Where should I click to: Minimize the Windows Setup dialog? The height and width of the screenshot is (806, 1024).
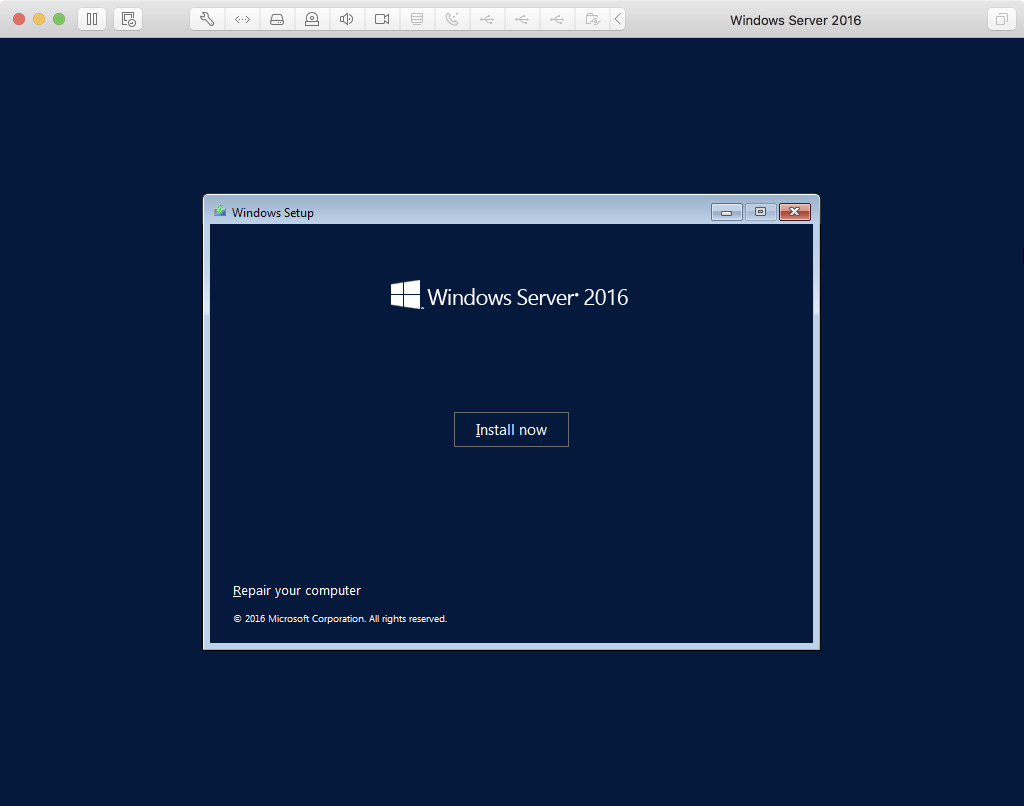[727, 212]
